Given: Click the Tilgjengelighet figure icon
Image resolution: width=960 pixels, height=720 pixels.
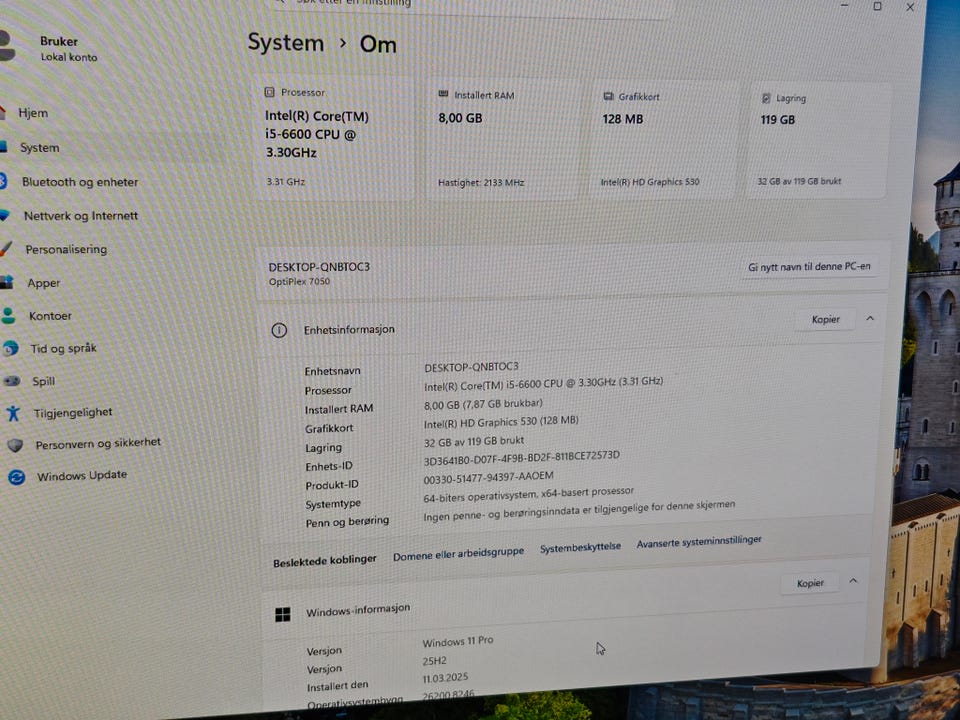Looking at the screenshot, I should tap(13, 413).
